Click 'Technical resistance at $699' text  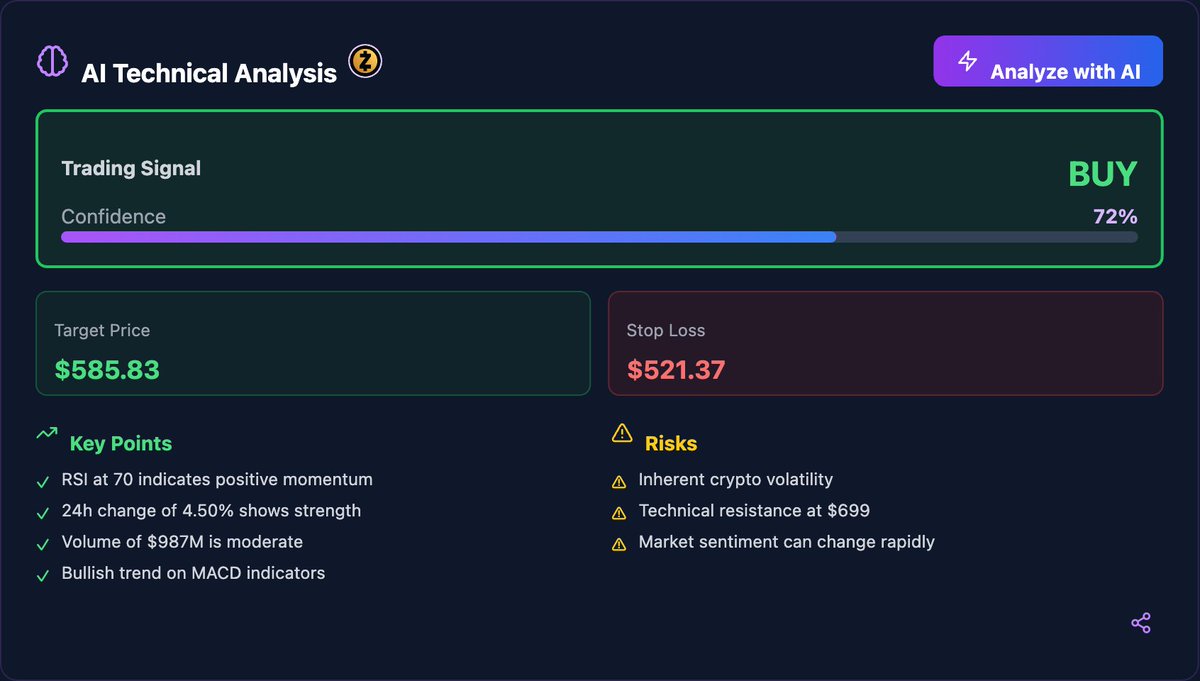click(x=754, y=511)
